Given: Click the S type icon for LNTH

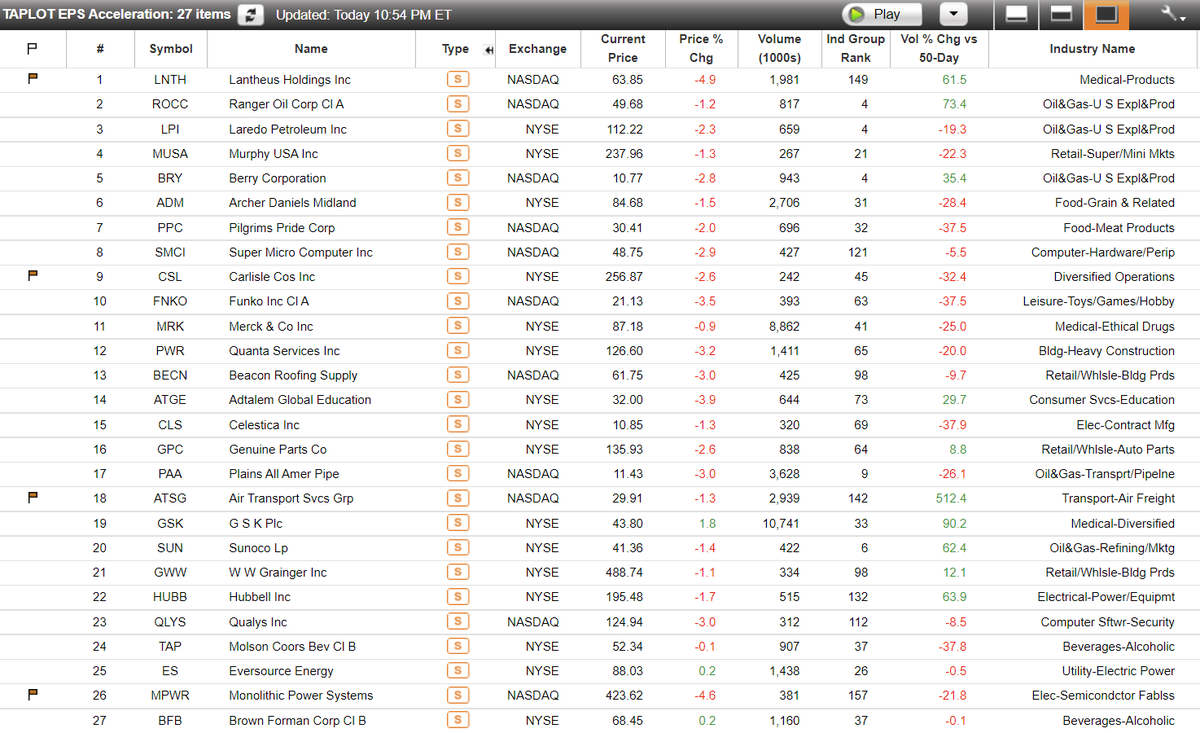Looking at the screenshot, I should click(x=458, y=80).
